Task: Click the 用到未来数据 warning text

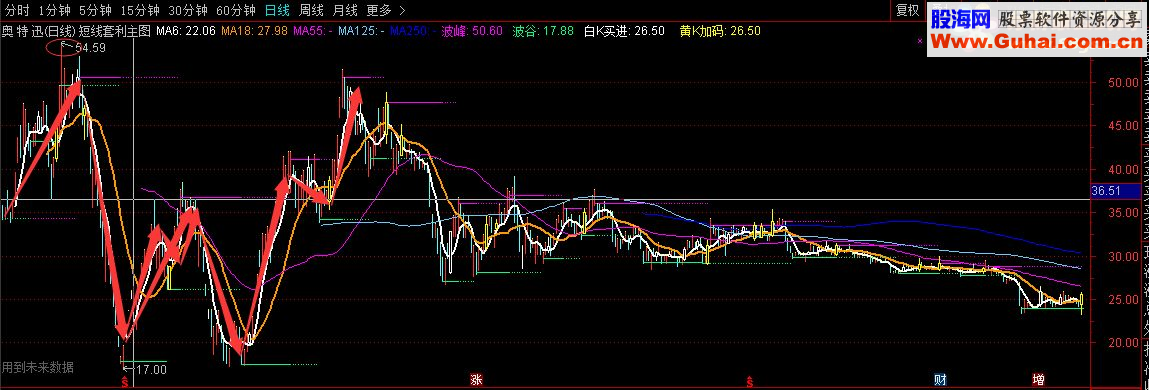Action: pos(37,367)
